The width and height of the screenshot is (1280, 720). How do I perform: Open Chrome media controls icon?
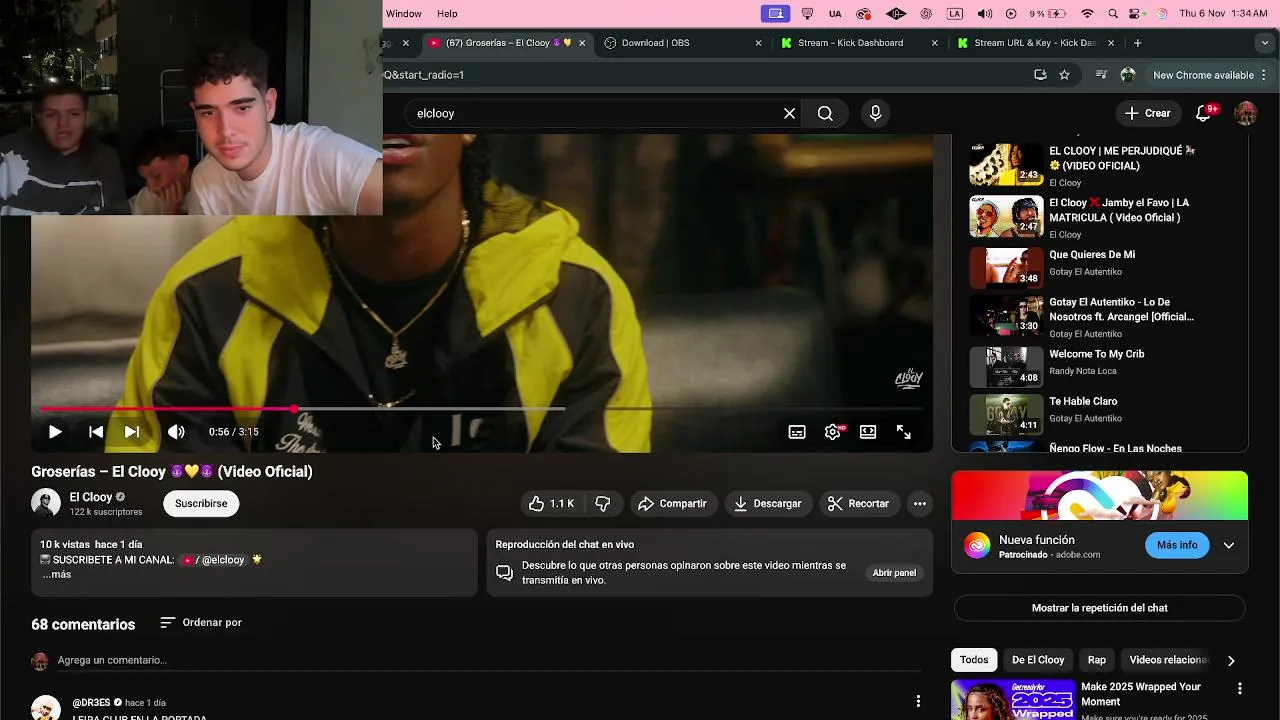click(x=1101, y=75)
